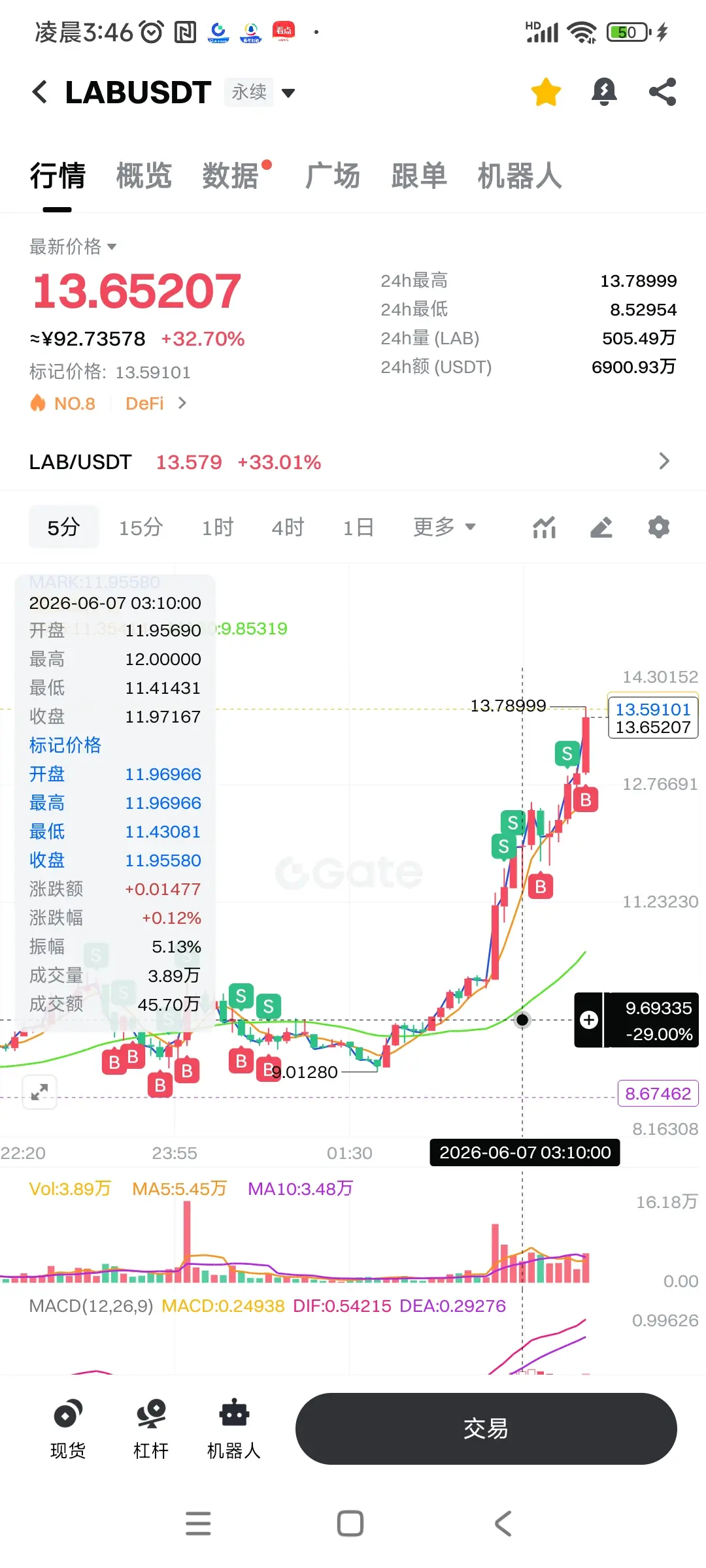Tap the 标记价格: 13.59101 text
Image resolution: width=706 pixels, height=1568 pixels.
110,372
